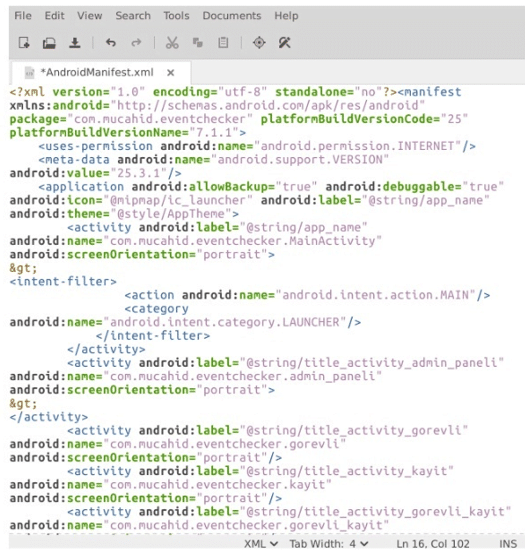Viewport: 525px width, 551px height.
Task: Expand the XML language dropdown
Action: tap(261, 544)
